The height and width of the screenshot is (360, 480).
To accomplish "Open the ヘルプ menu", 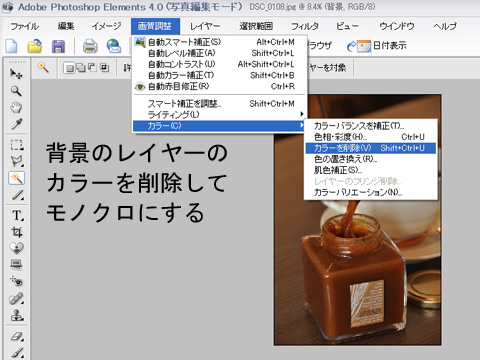I will tap(445, 26).
